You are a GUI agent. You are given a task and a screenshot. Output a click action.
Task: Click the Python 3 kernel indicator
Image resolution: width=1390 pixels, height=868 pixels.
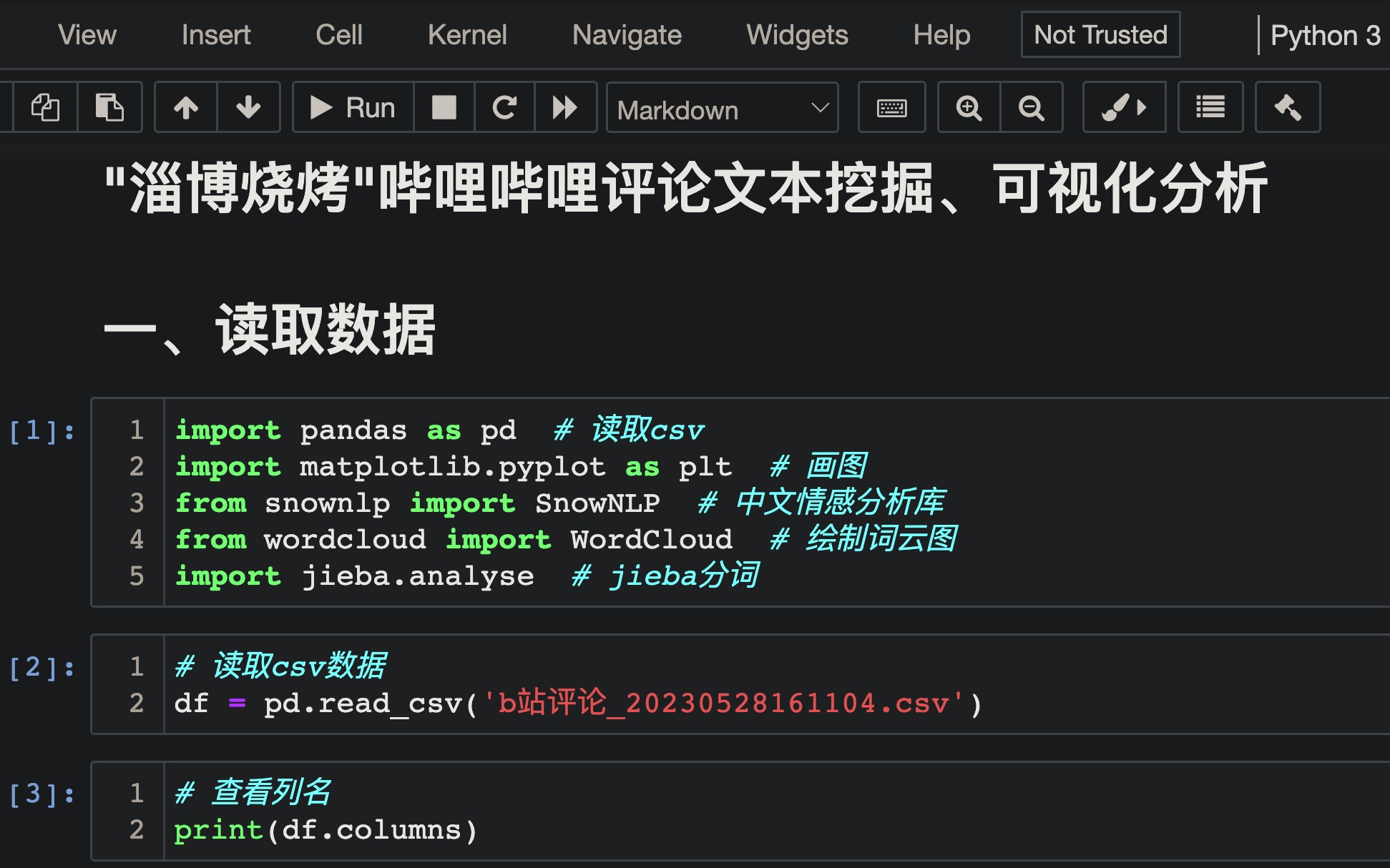click(x=1327, y=34)
